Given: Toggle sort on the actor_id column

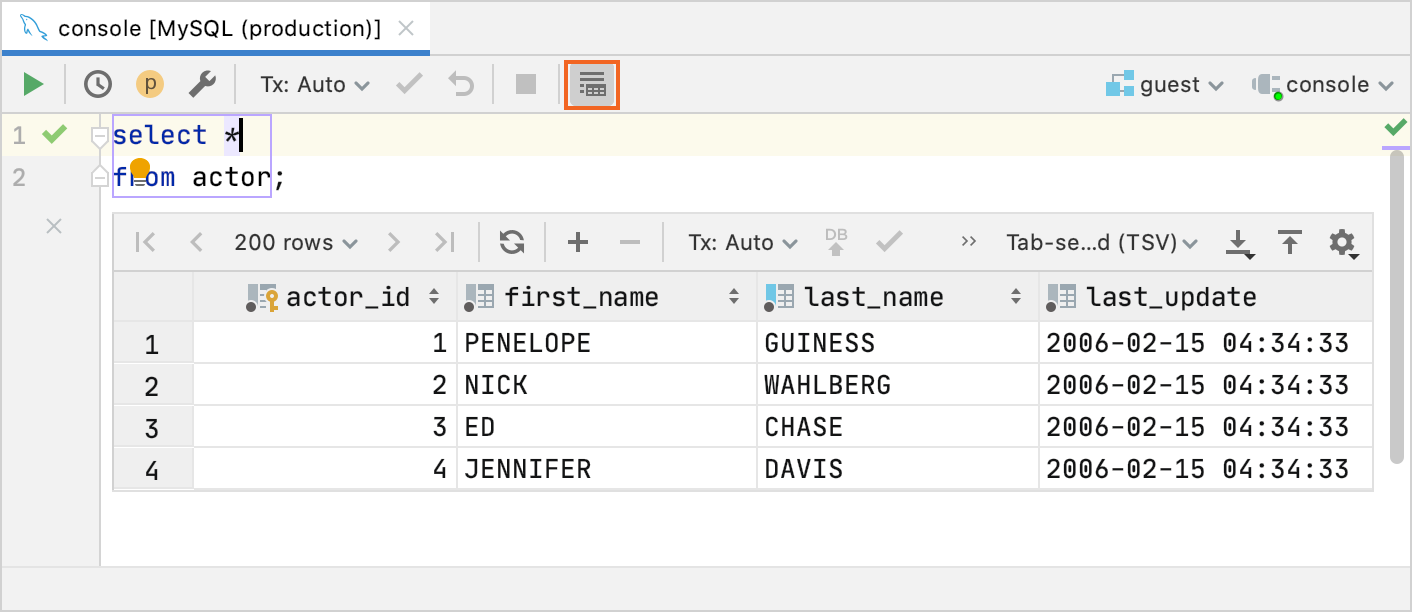Looking at the screenshot, I should click(433, 296).
